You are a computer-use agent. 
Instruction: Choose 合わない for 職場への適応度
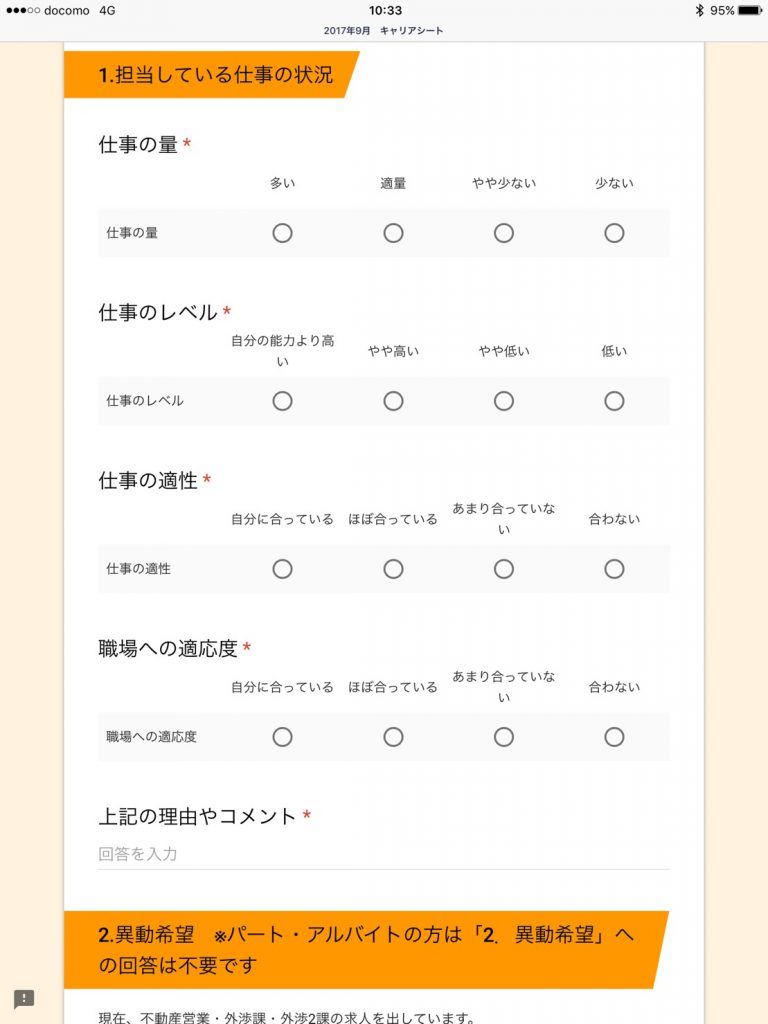[x=614, y=737]
